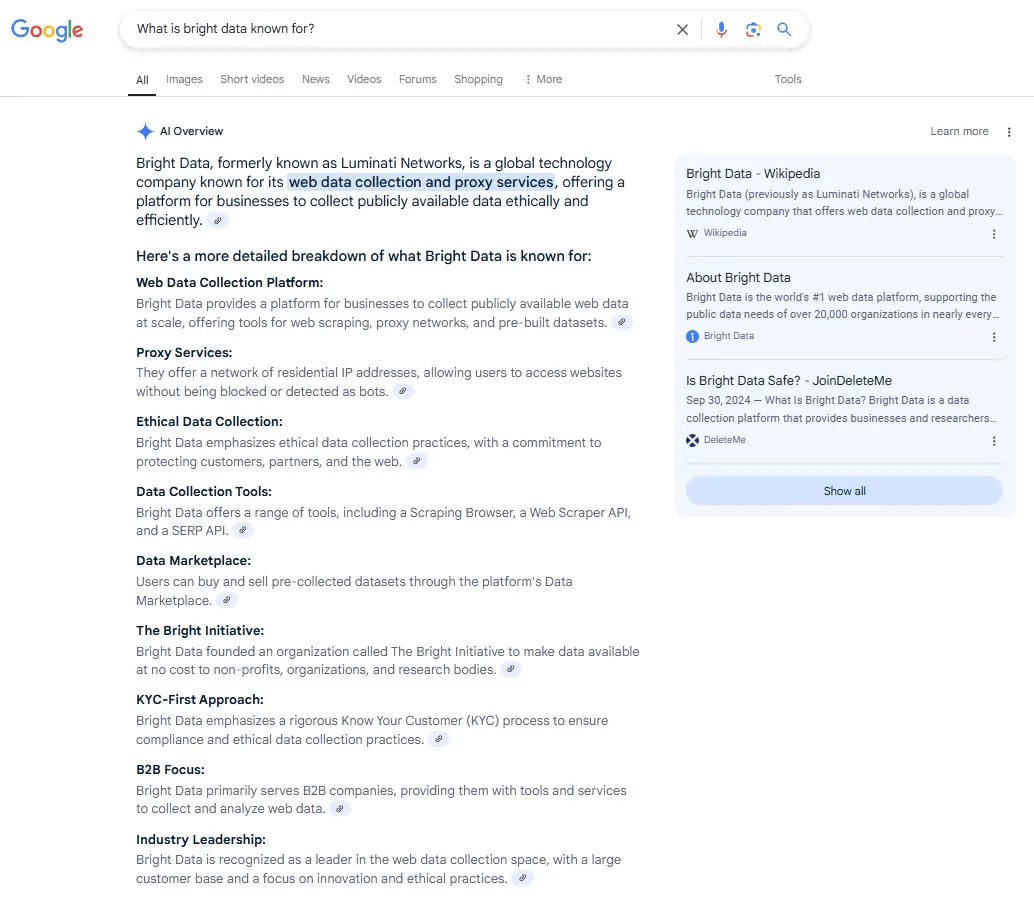Open options for About Bright Data card
This screenshot has width=1034, height=901.
pos(994,337)
